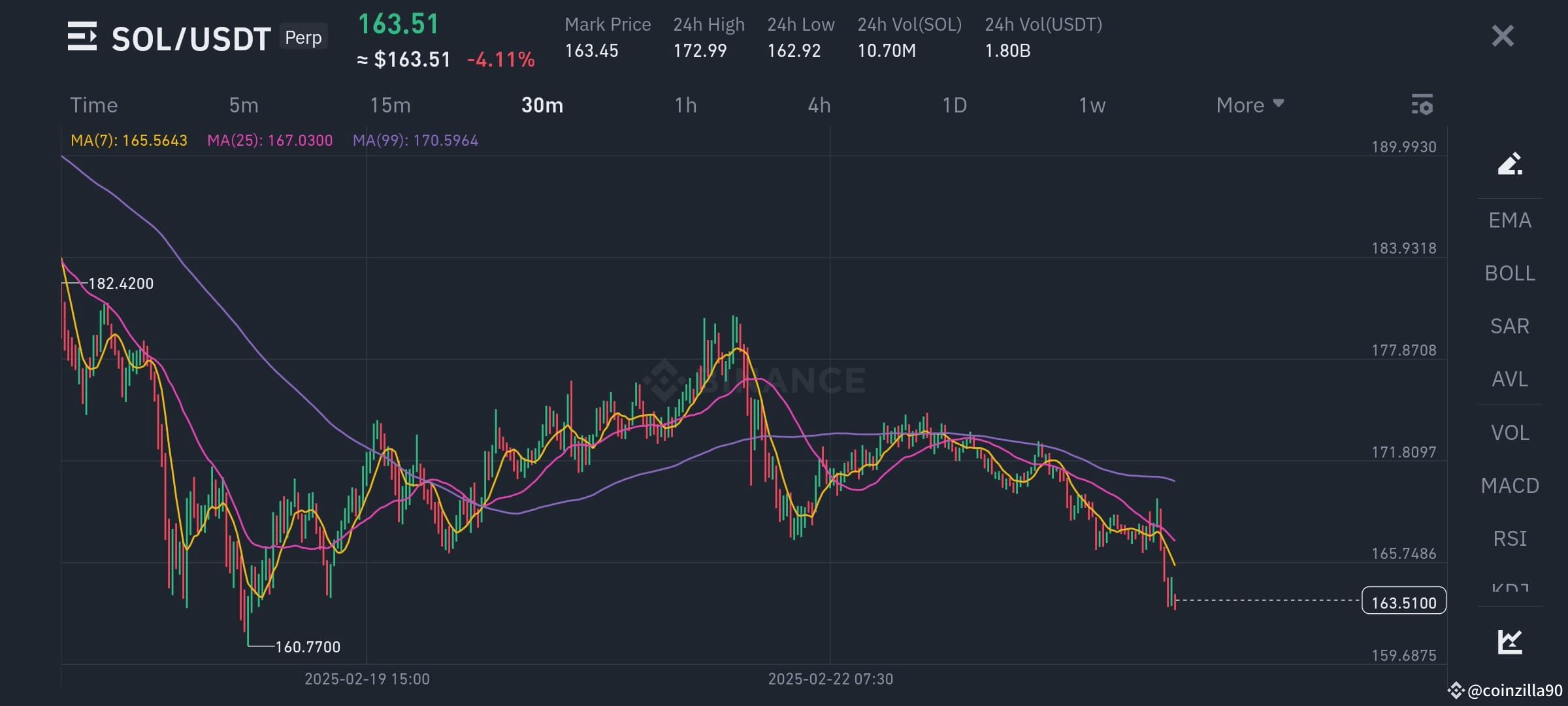Viewport: 1568px width, 706px height.
Task: Click the MA(7) 165.5643 legend
Action: (129, 141)
